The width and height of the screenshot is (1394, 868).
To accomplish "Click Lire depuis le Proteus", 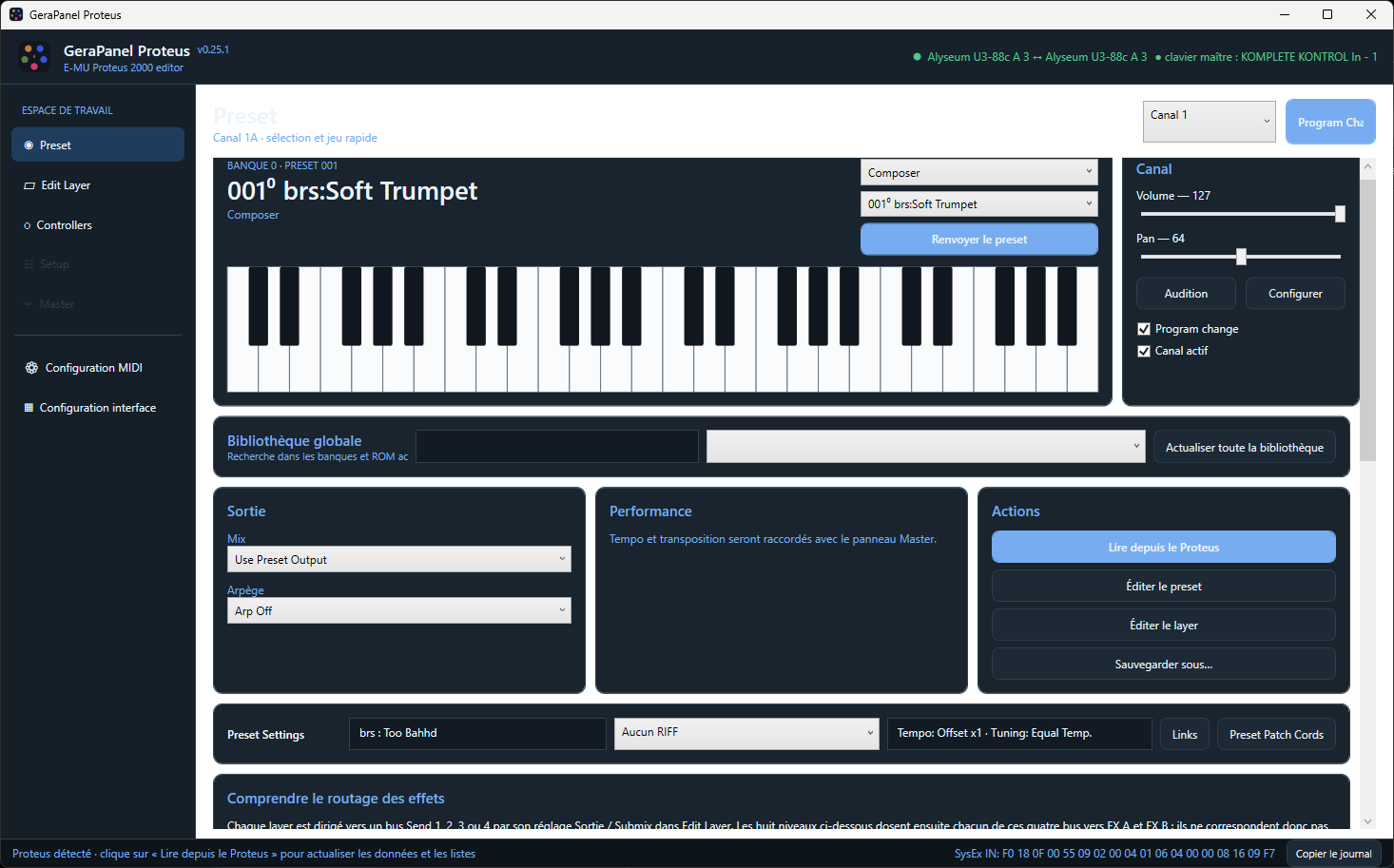I will [1164, 547].
